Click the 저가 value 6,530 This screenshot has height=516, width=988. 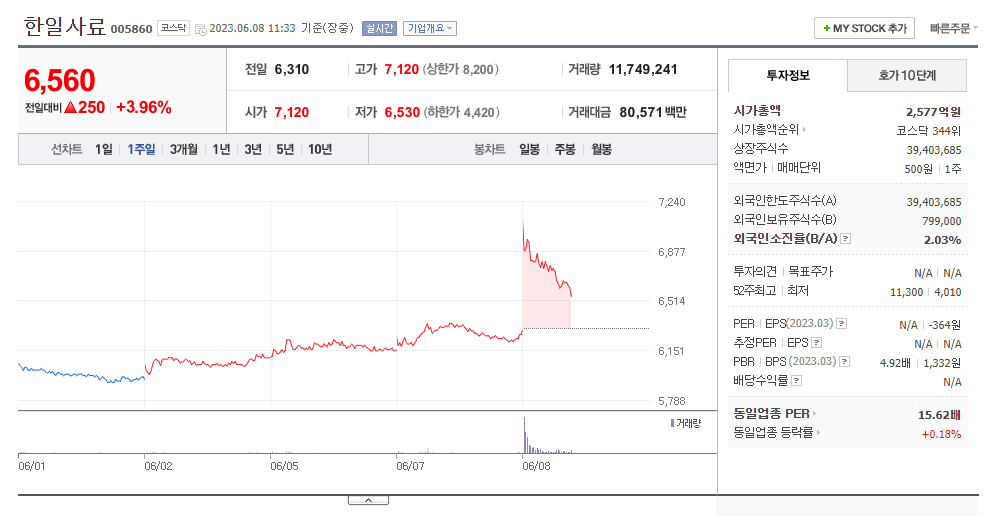pos(402,112)
